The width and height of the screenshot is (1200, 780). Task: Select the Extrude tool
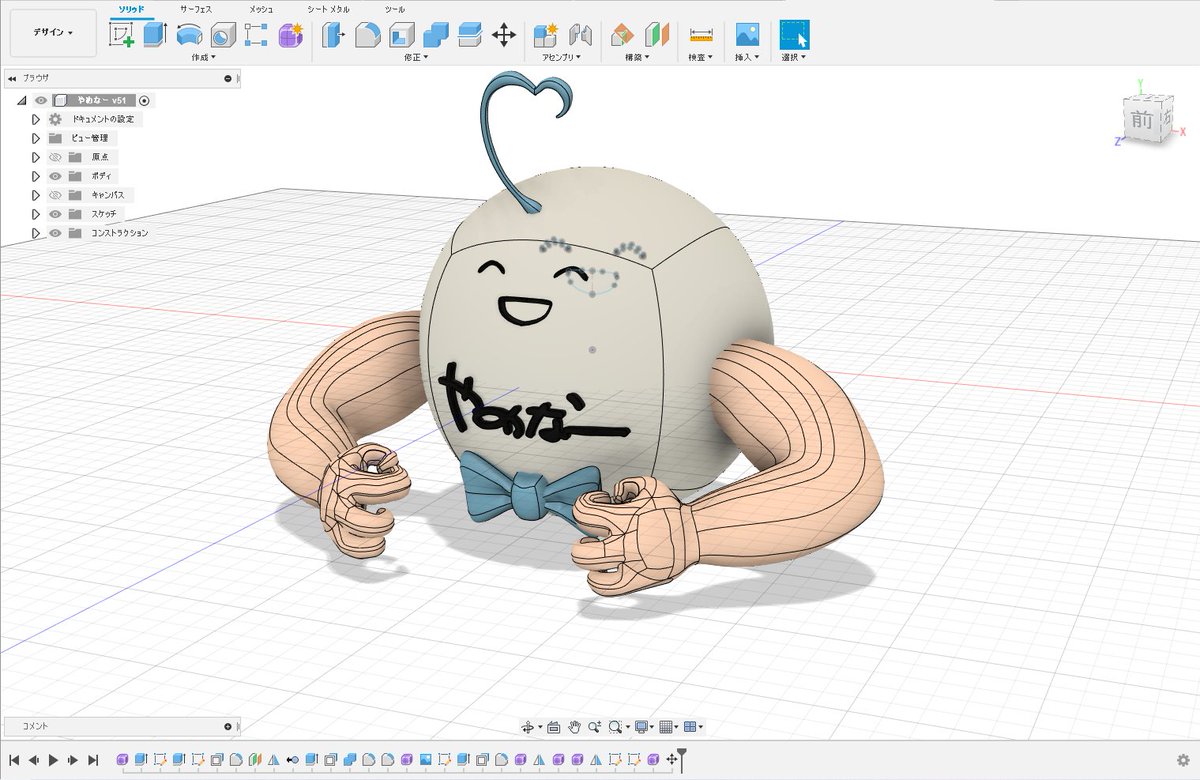154,35
